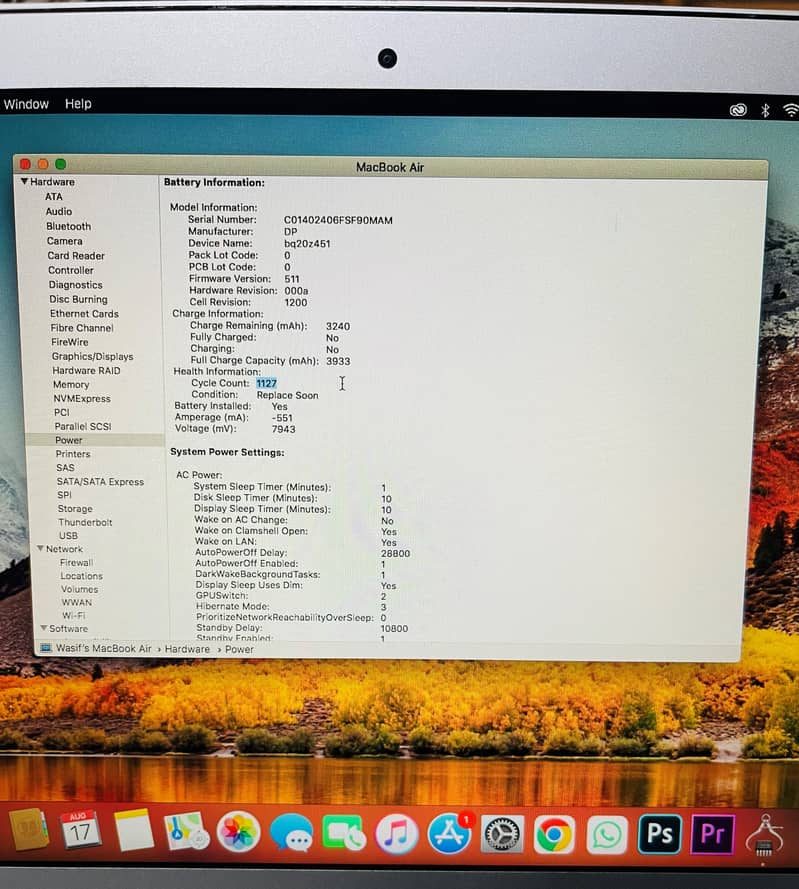Image resolution: width=799 pixels, height=889 pixels.
Task: Open the Photos app in dock
Action: pyautogui.click(x=238, y=832)
